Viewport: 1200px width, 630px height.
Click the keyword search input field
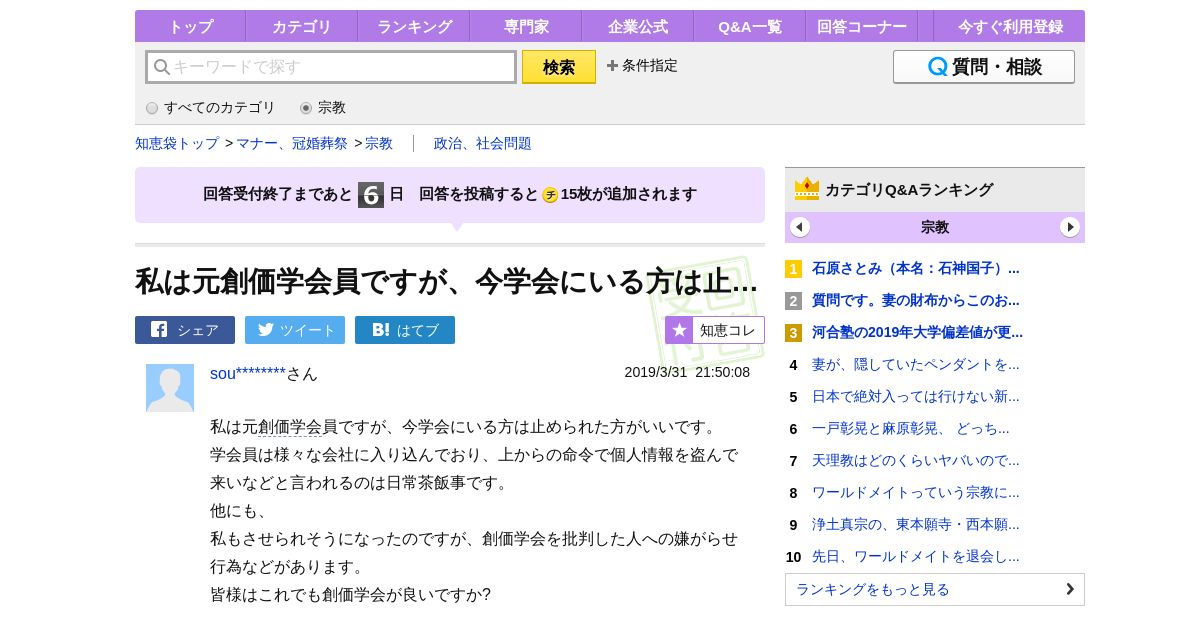coord(331,67)
